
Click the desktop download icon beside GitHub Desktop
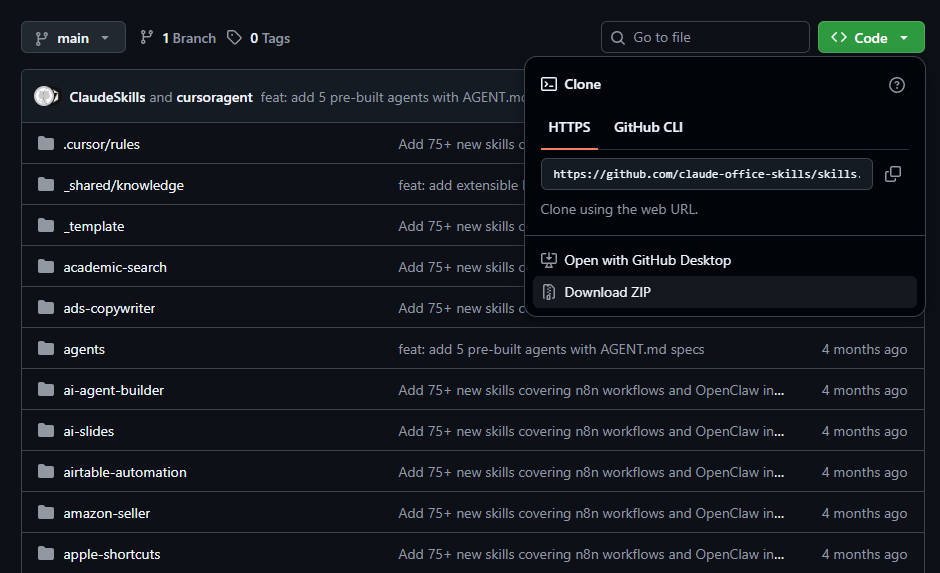pyautogui.click(x=549, y=260)
